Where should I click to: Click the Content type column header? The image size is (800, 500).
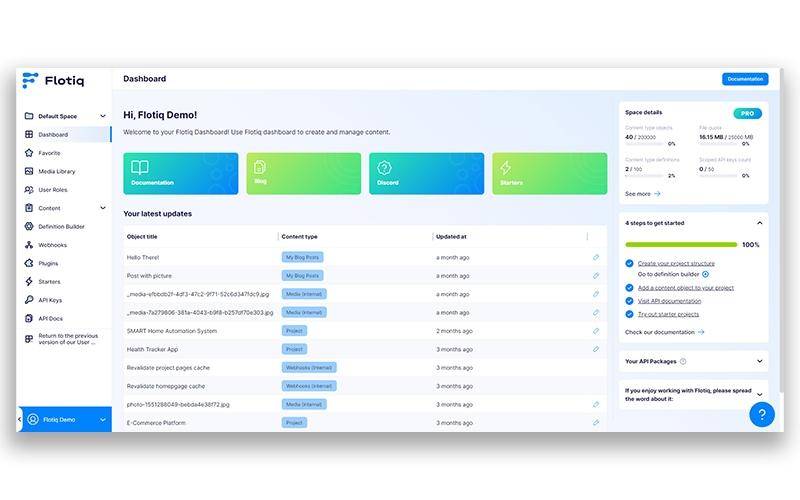299,237
